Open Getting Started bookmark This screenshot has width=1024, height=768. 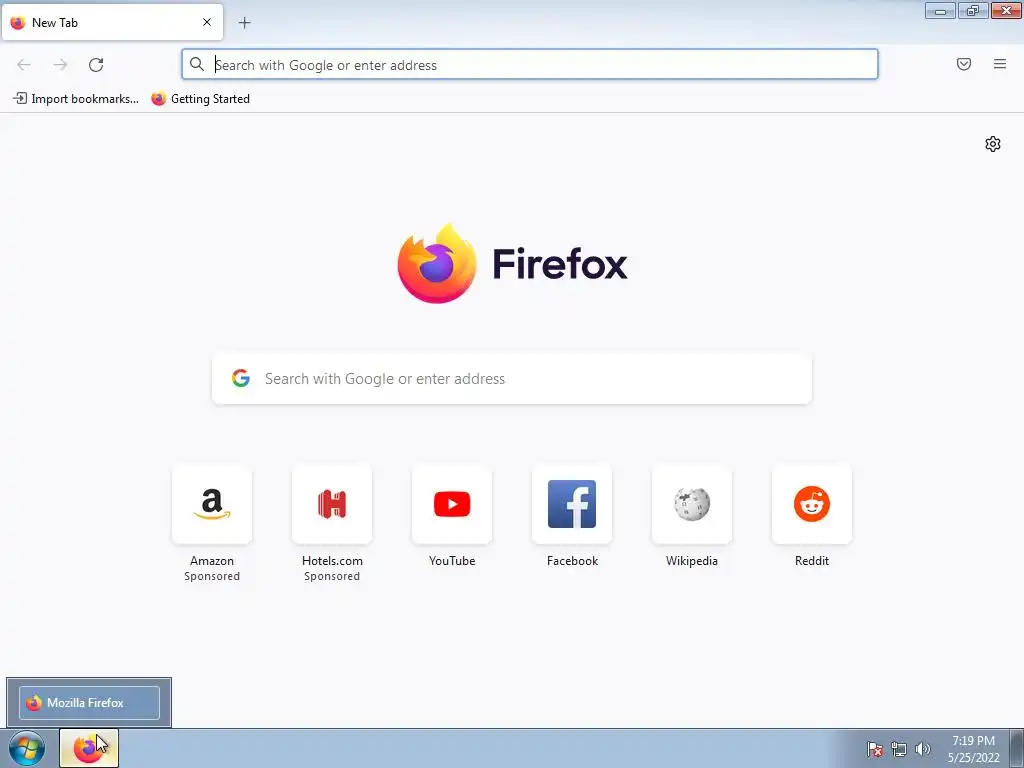(200, 99)
